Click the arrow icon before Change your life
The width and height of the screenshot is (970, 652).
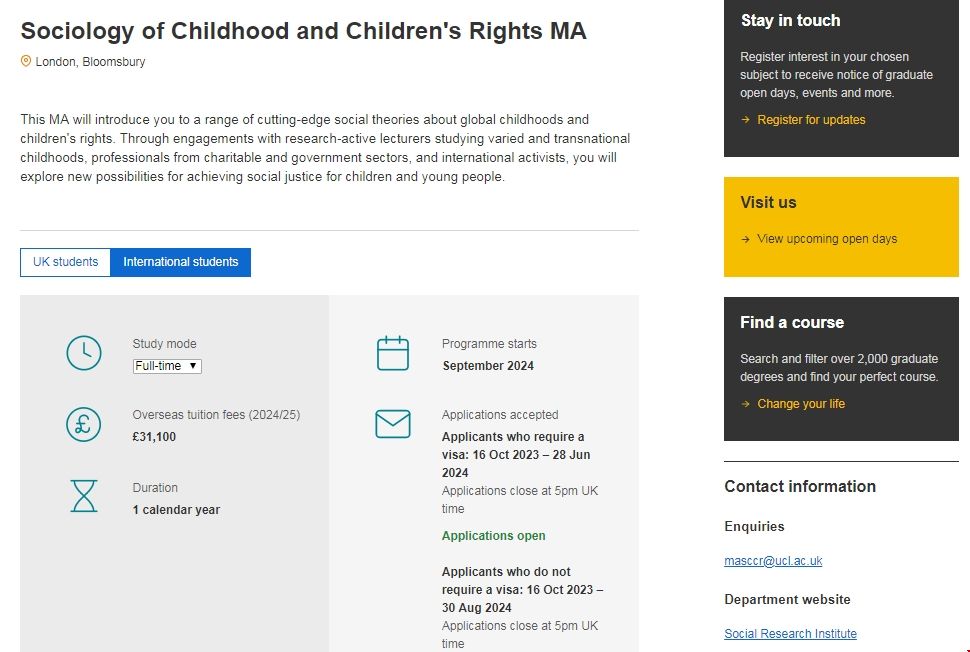point(745,404)
